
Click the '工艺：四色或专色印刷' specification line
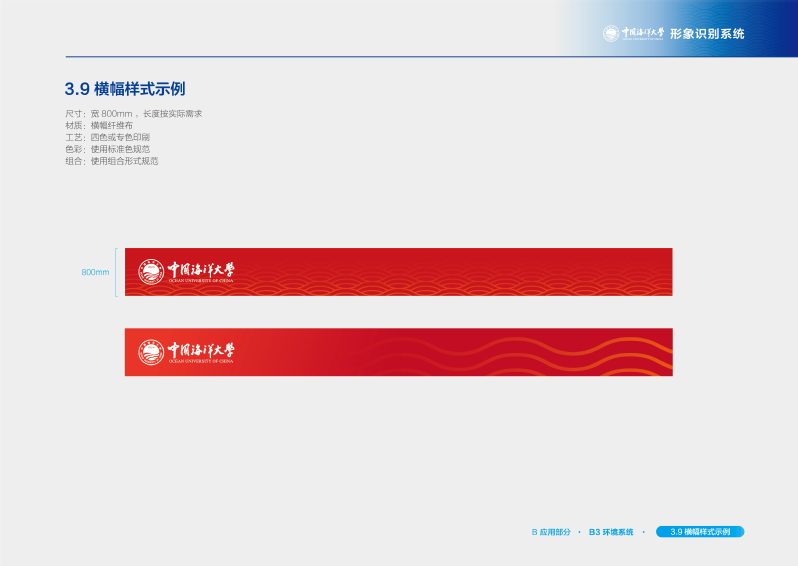point(107,137)
